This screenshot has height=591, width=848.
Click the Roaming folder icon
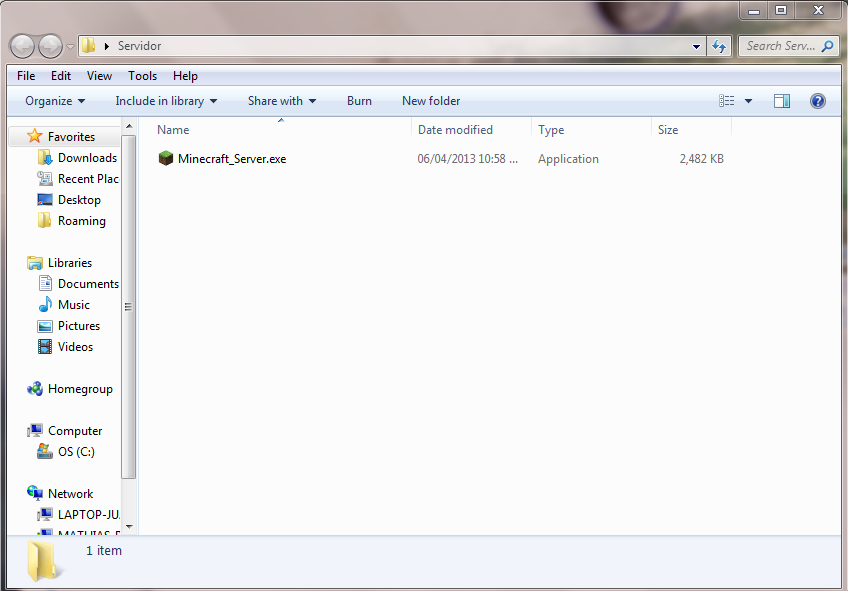pos(44,220)
